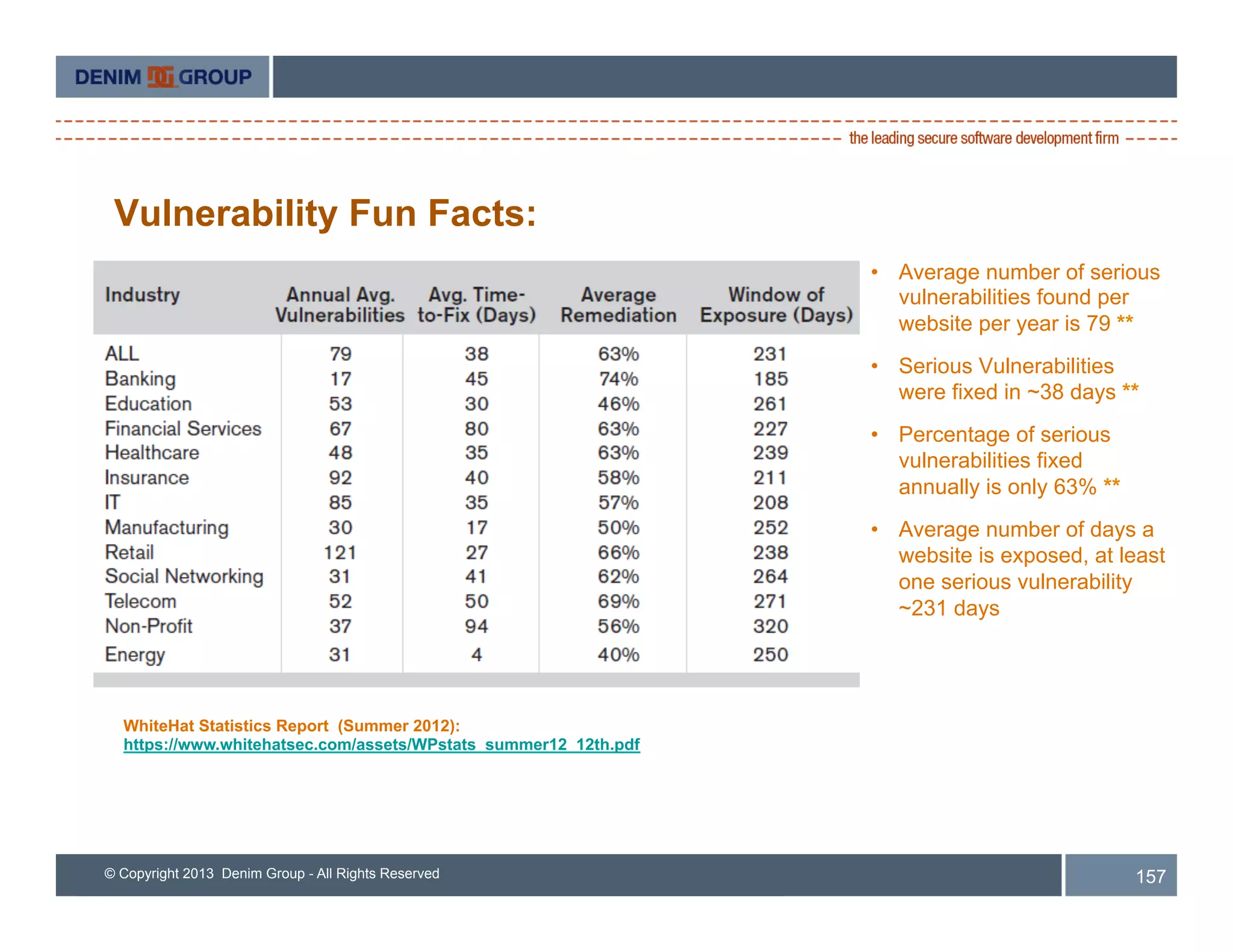The image size is (1233, 952).
Task: Click the Denim Group logo
Action: [x=163, y=77]
